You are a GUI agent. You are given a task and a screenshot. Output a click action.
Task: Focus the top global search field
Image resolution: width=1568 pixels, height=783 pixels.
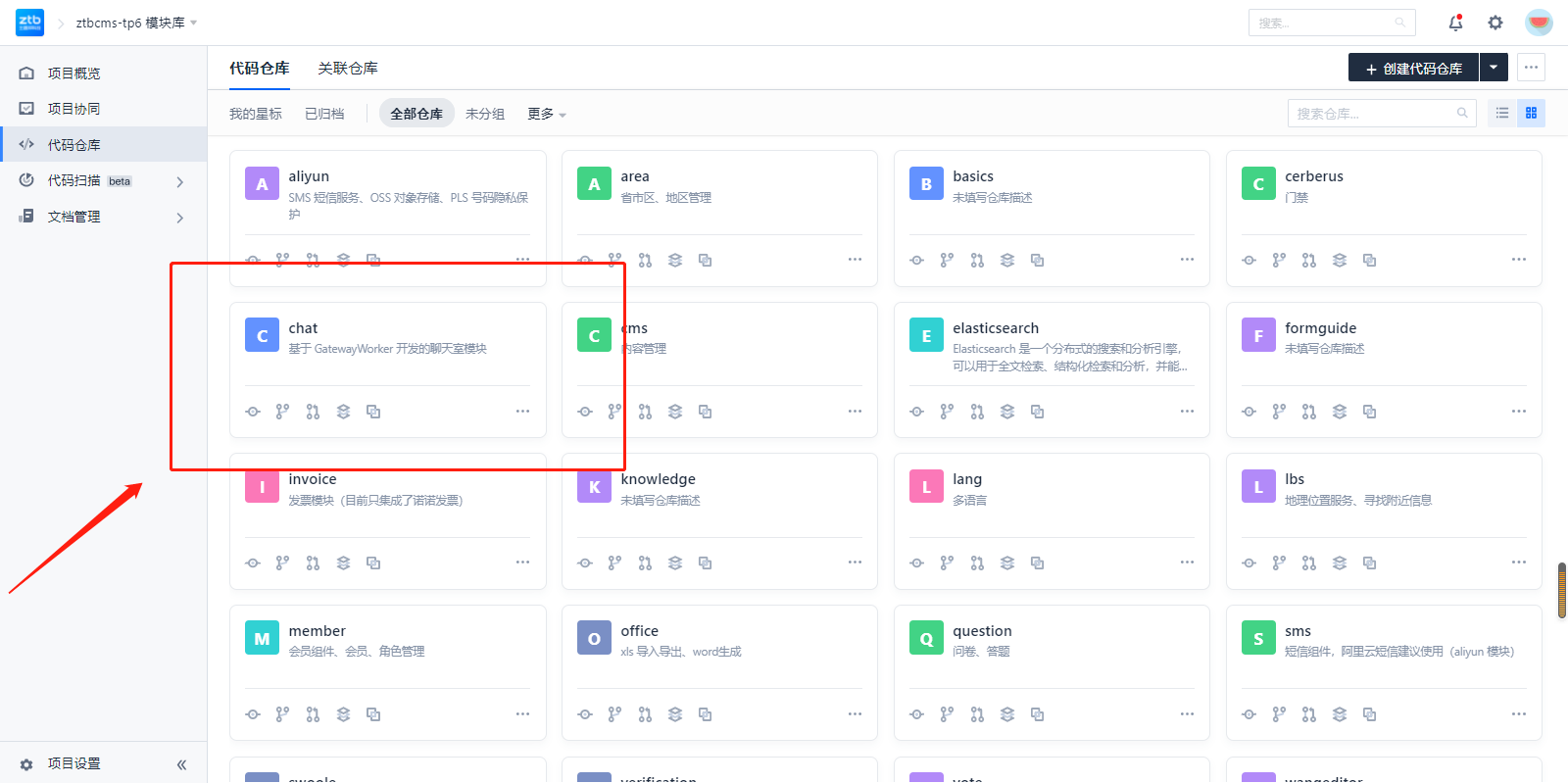click(x=1332, y=23)
